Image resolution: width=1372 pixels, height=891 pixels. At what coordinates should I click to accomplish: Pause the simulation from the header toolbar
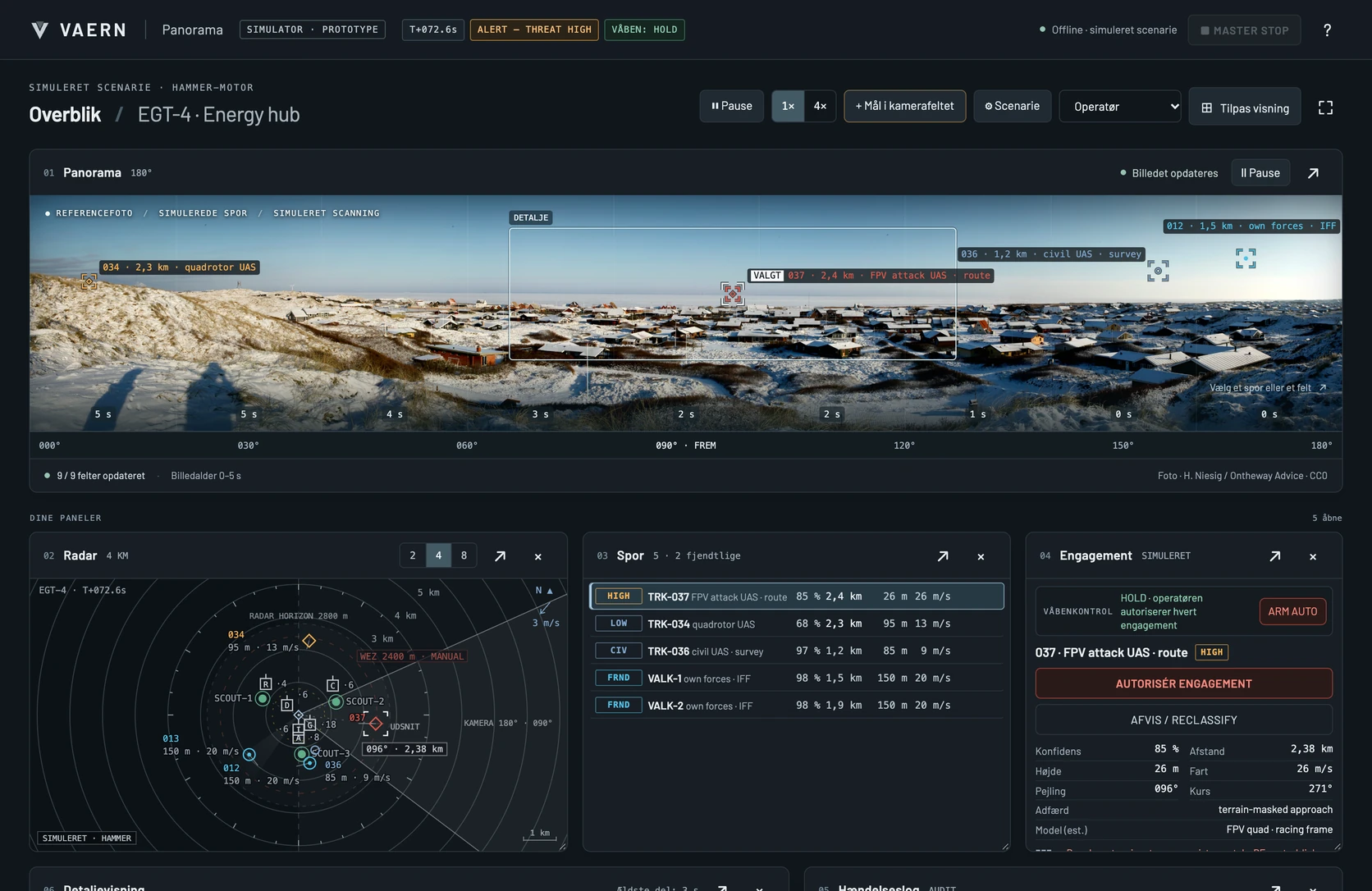pyautogui.click(x=732, y=106)
